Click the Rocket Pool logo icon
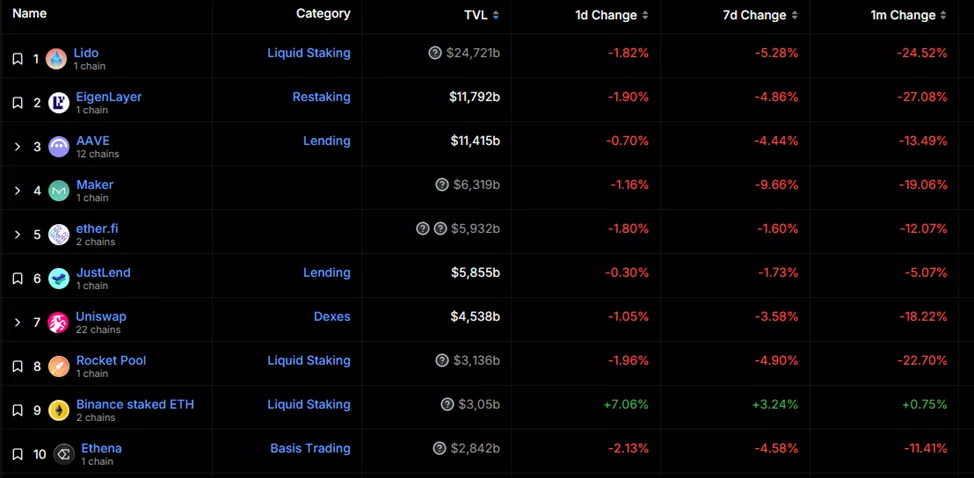This screenshot has height=478, width=974. 59,367
